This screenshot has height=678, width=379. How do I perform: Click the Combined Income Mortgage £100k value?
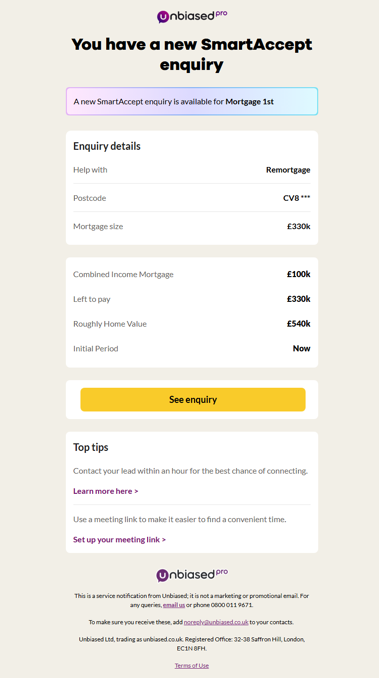tap(299, 274)
